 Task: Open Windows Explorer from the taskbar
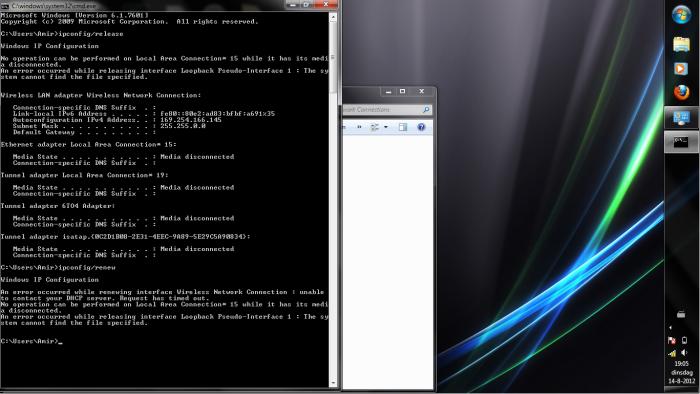tap(681, 44)
